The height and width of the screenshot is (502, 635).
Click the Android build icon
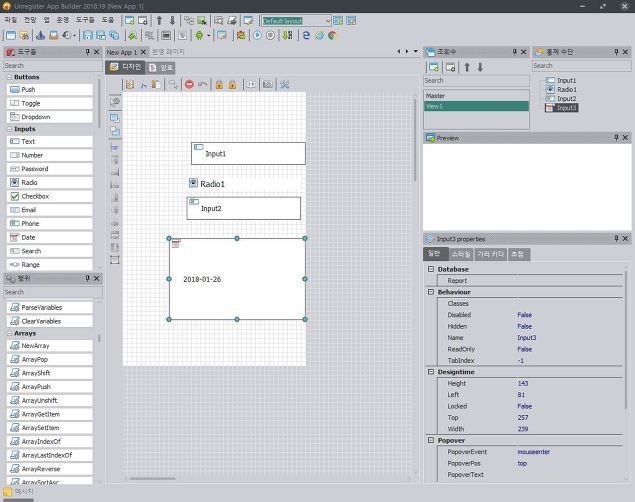click(199, 36)
